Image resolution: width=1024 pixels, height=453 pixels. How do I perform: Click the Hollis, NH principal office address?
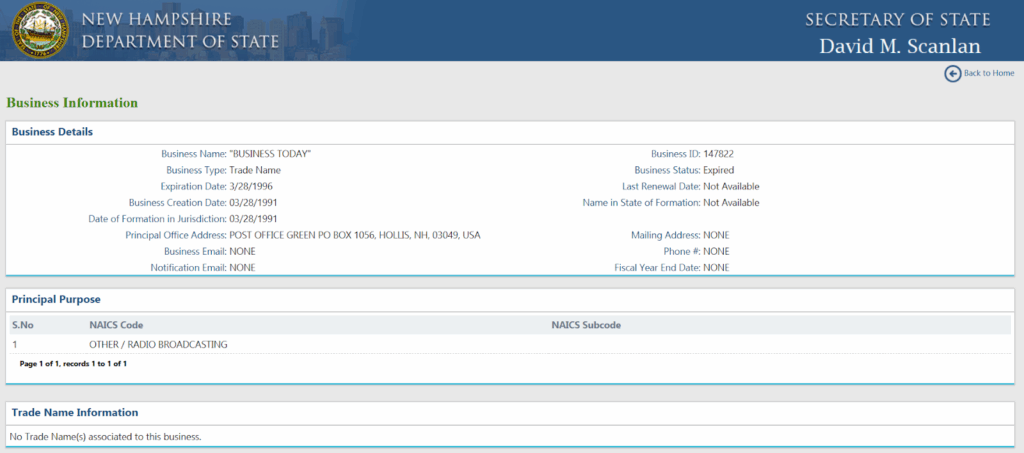coord(354,235)
